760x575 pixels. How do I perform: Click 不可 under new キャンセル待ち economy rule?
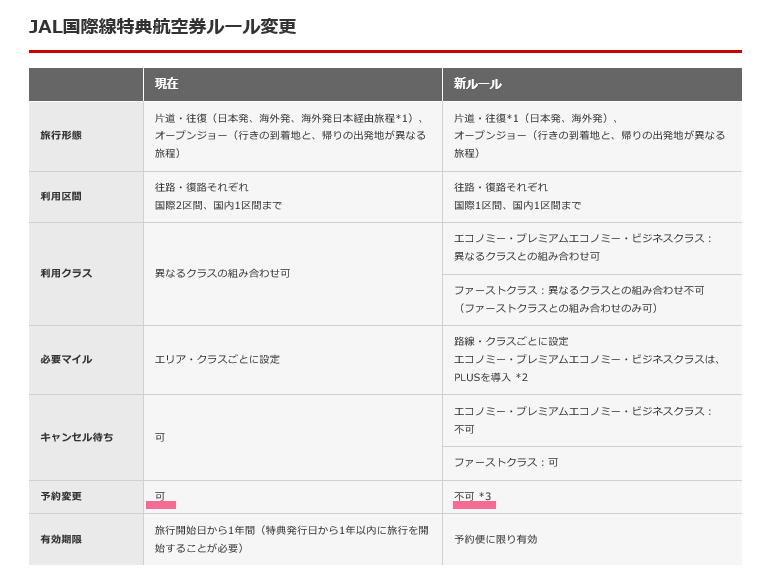pos(464,430)
